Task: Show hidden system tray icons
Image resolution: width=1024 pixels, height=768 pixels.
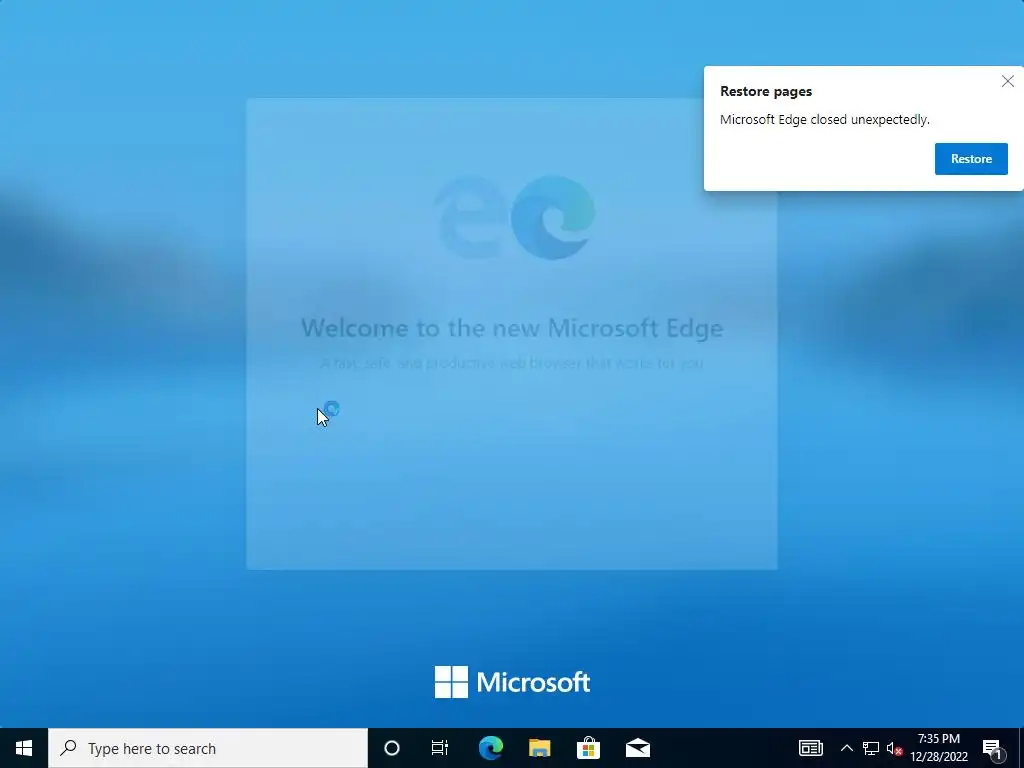Action: coord(846,748)
